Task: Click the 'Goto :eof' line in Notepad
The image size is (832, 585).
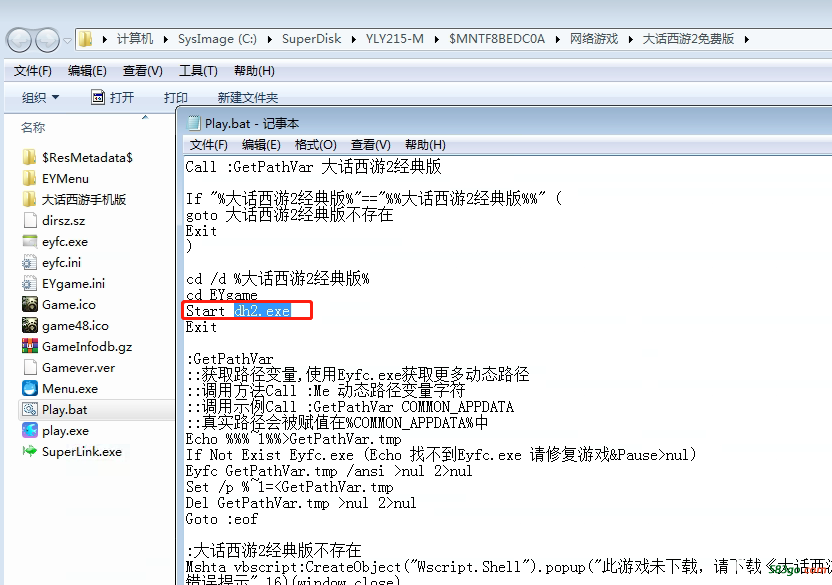Action: click(222, 519)
